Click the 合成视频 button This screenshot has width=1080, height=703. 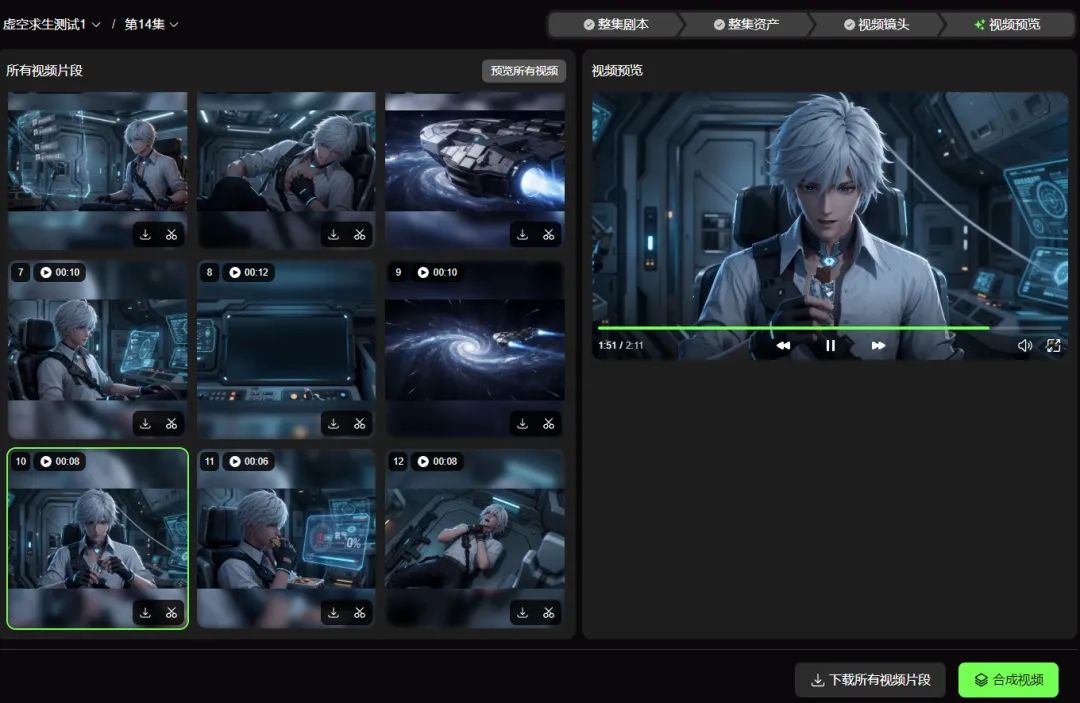tap(1008, 680)
